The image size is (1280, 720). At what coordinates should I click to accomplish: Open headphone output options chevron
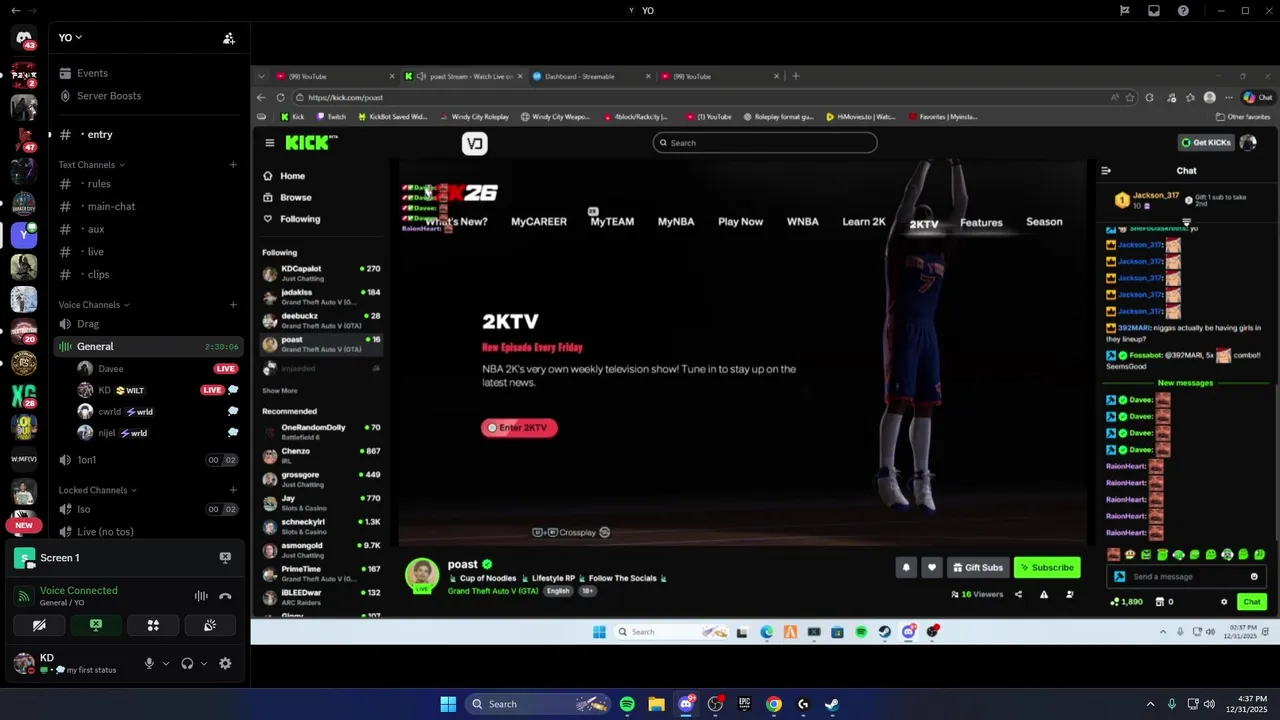tap(204, 663)
